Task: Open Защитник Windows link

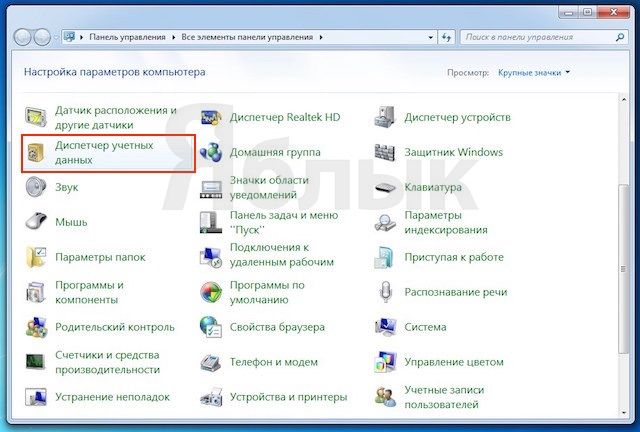Action: (x=453, y=152)
